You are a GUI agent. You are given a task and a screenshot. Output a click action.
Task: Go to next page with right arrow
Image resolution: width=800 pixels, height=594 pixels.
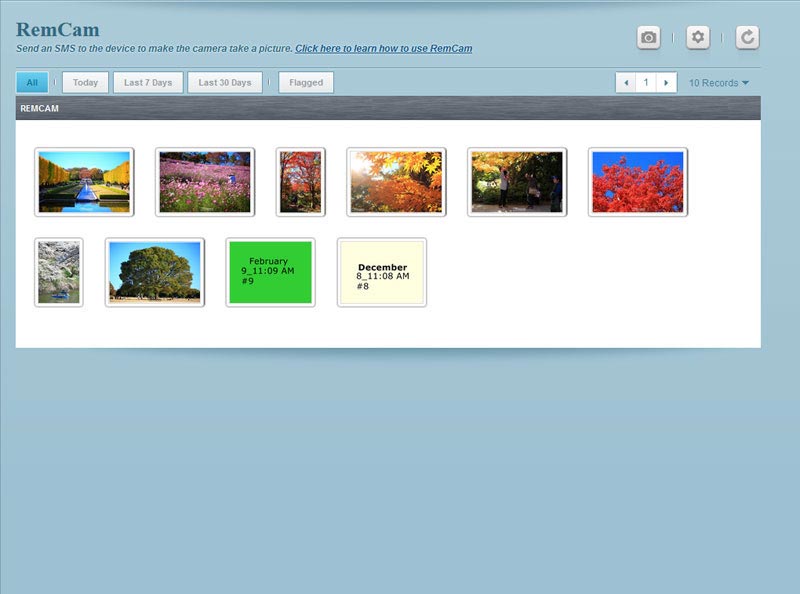coord(666,83)
